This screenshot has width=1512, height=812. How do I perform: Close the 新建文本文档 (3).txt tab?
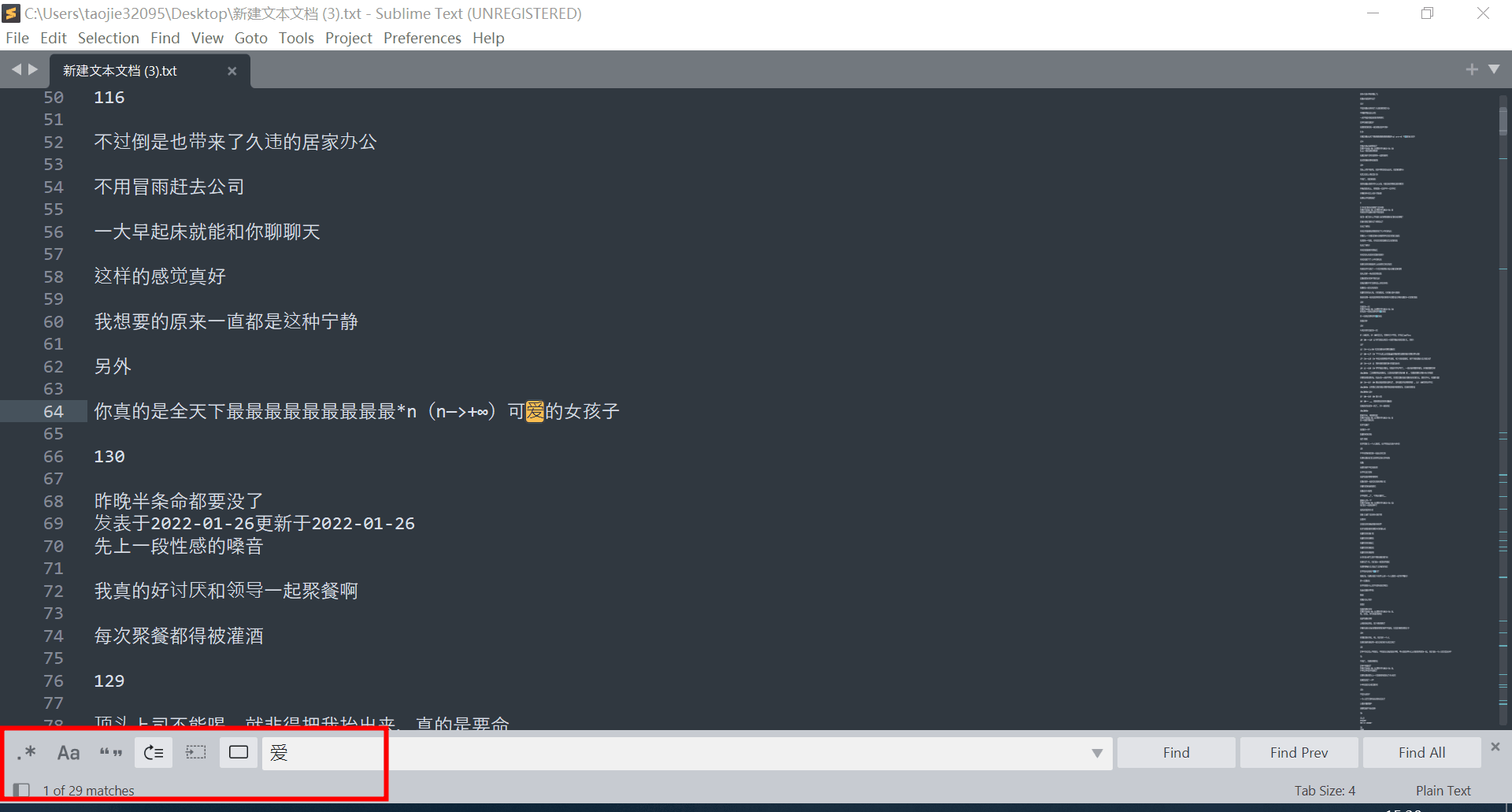tap(232, 71)
